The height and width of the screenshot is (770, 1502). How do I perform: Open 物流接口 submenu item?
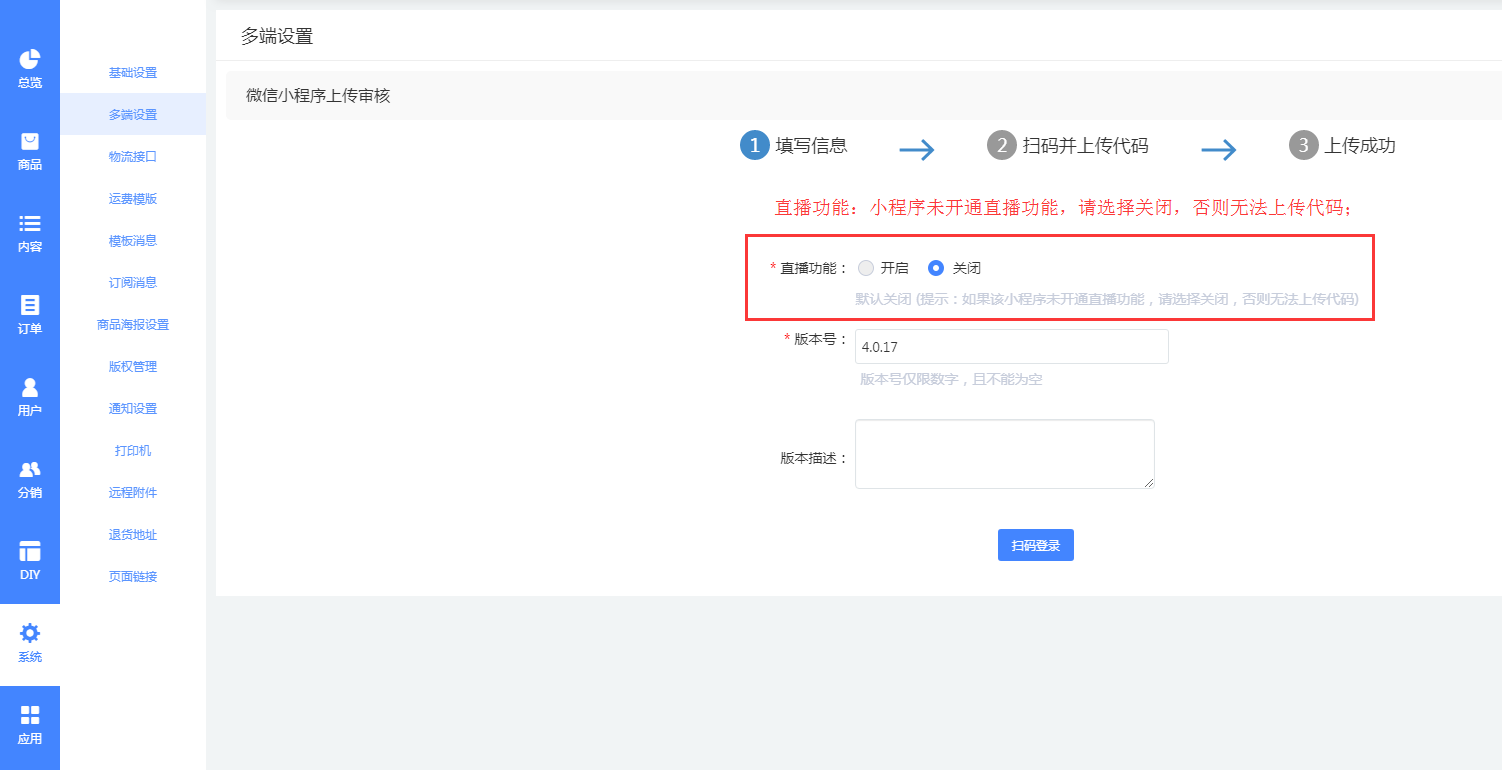[133, 157]
